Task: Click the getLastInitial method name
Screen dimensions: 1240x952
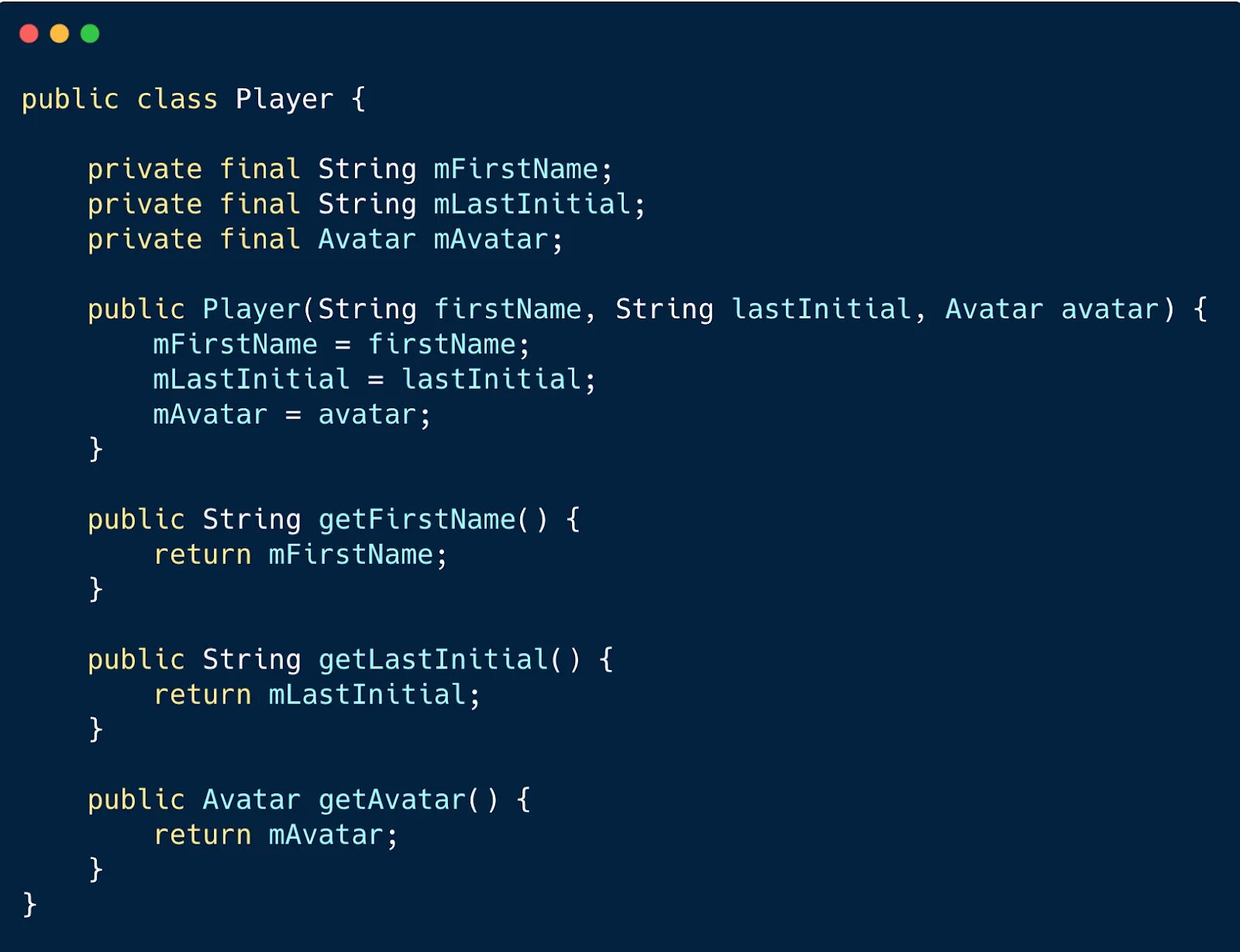Action: pos(433,659)
